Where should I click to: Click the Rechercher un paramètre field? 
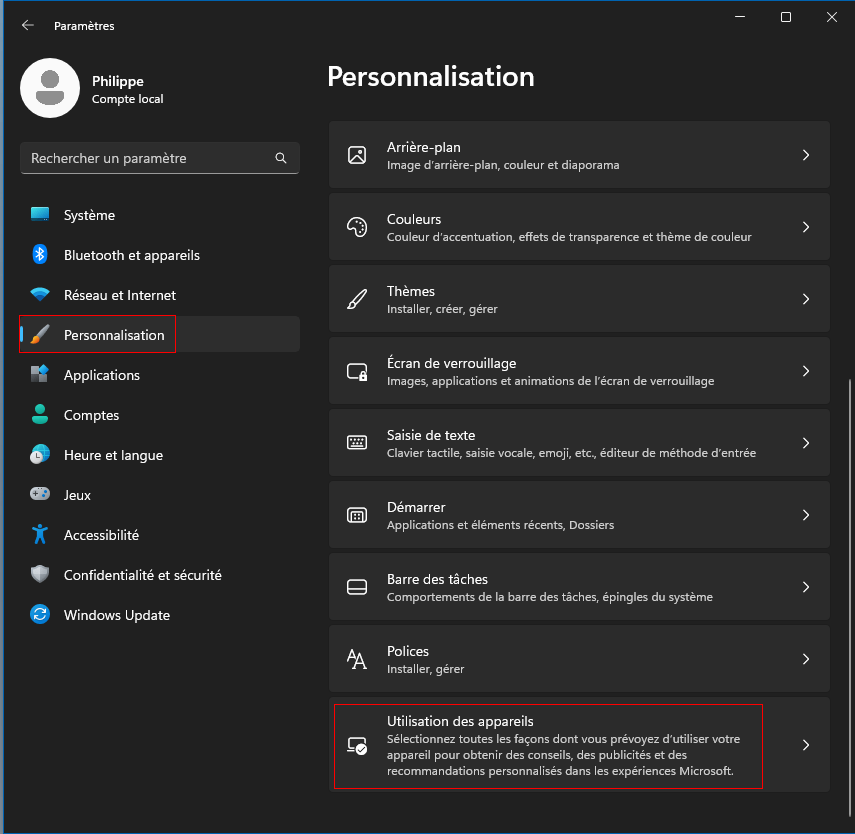160,158
